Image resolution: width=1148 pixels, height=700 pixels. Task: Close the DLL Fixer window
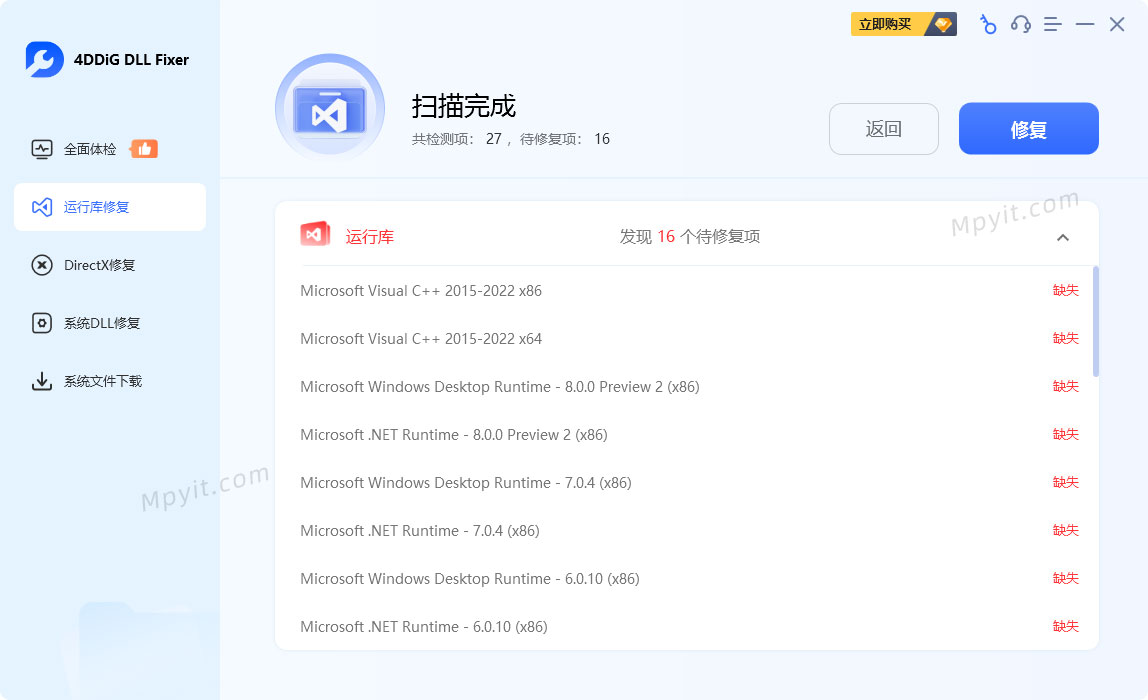(1117, 24)
